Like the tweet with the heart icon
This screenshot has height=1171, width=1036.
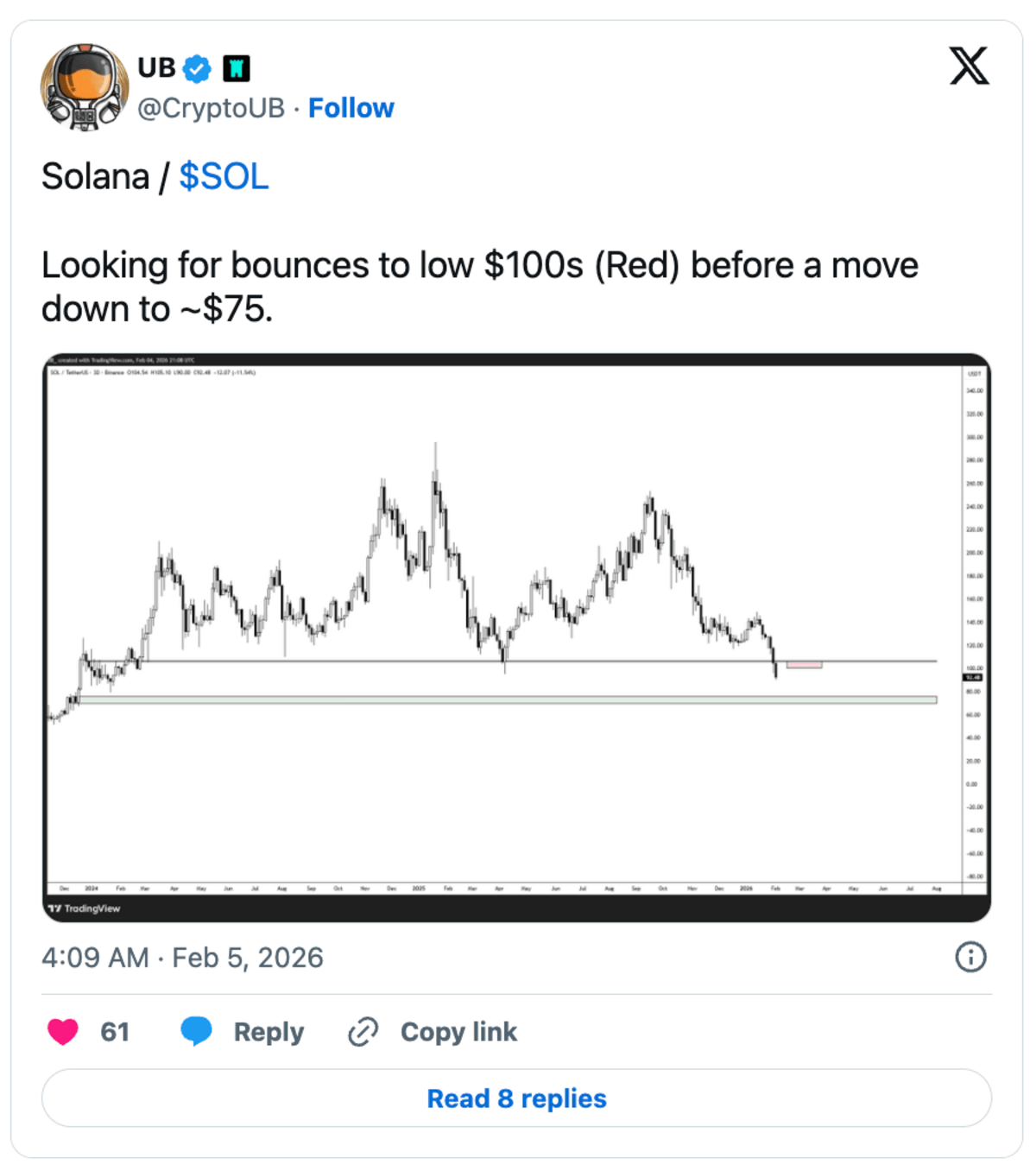pos(63,1031)
